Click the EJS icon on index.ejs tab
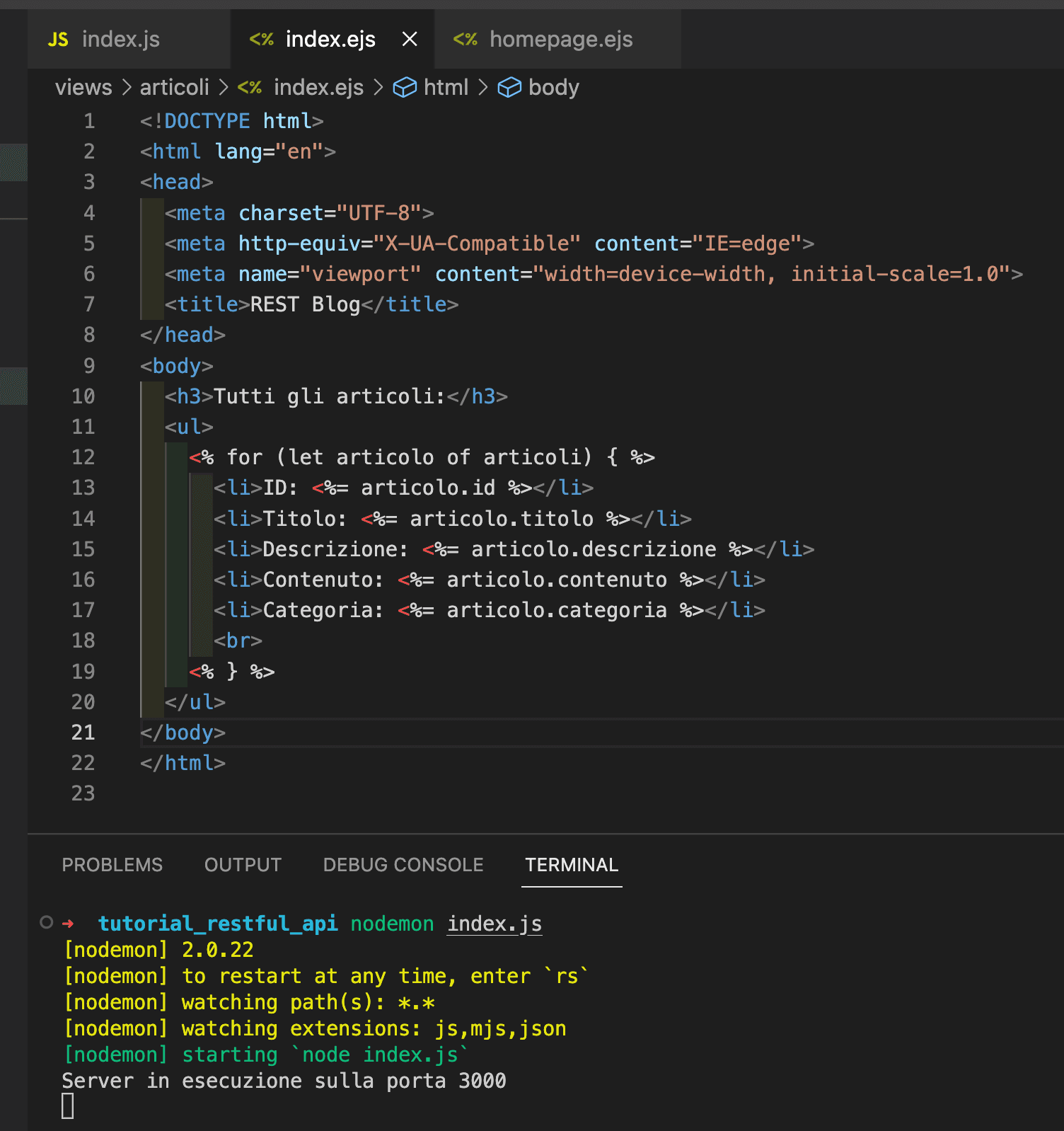Image resolution: width=1064 pixels, height=1131 pixels. [261, 40]
